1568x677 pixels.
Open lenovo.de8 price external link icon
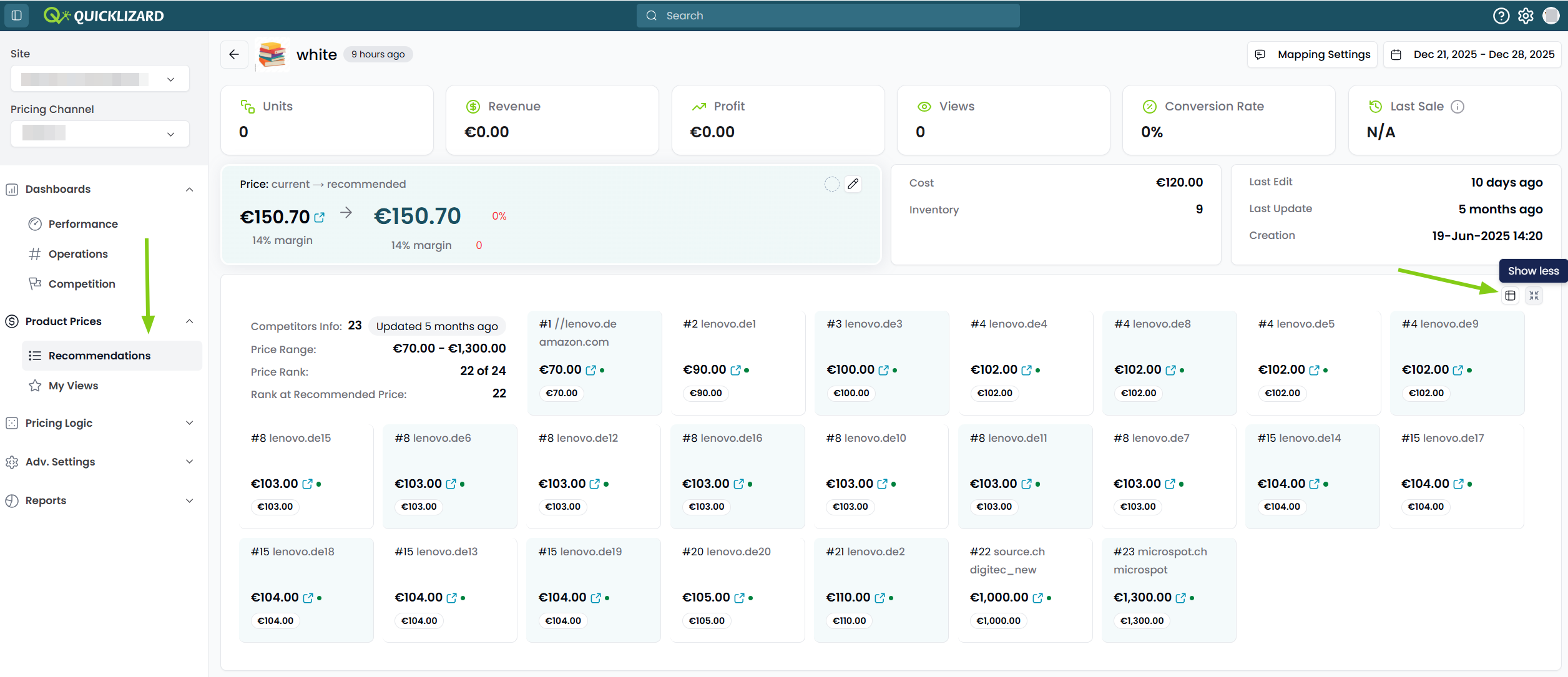point(1170,370)
